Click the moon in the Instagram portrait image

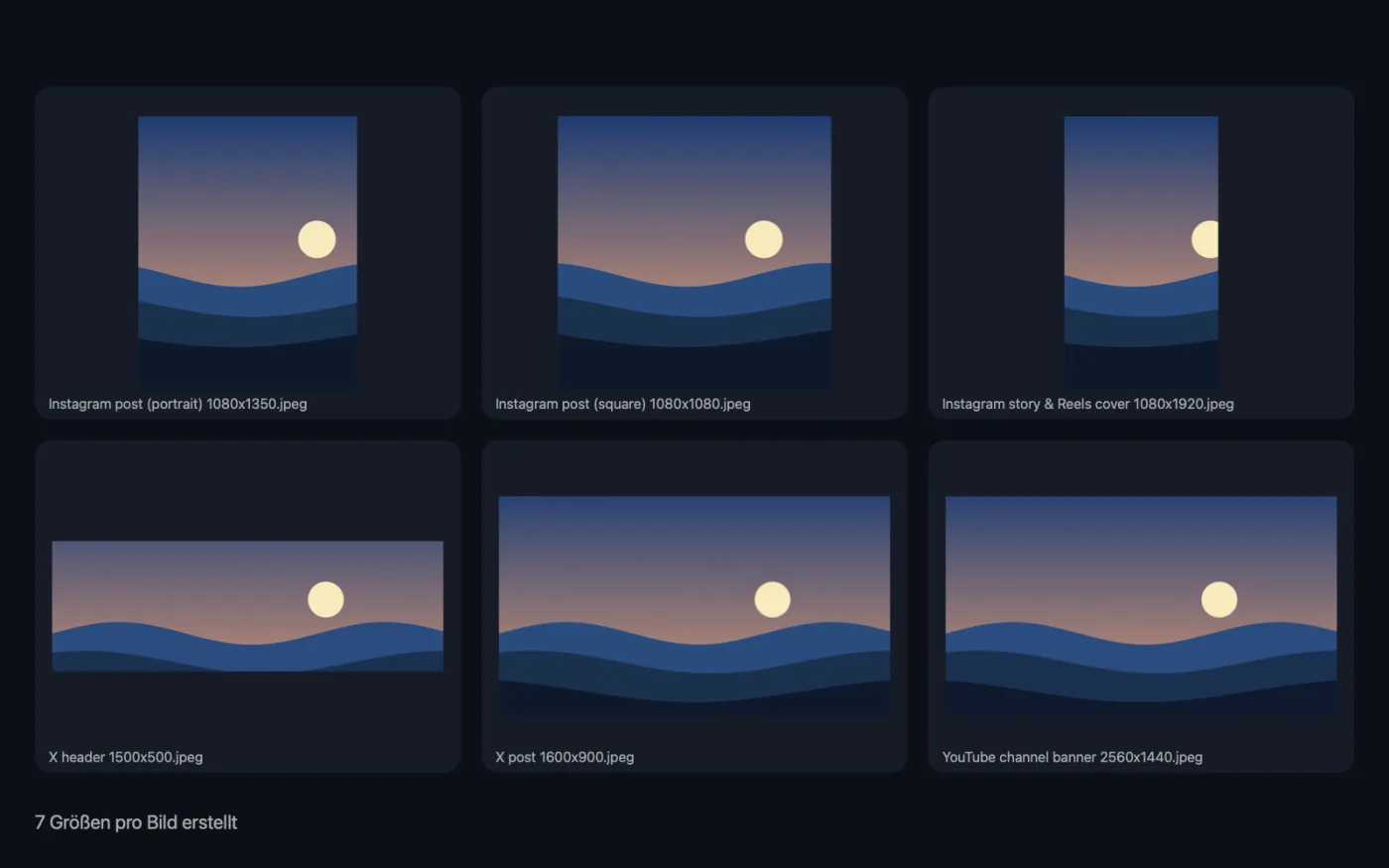(x=317, y=239)
